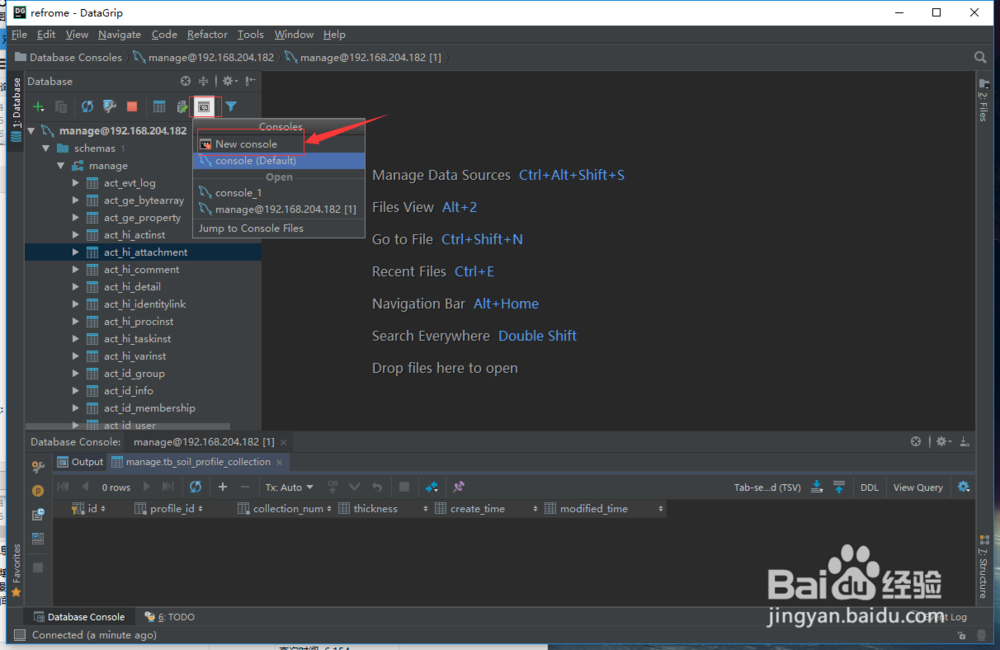Viewport: 1000px width, 650px height.
Task: Click the green add data source icon
Action: pos(38,107)
